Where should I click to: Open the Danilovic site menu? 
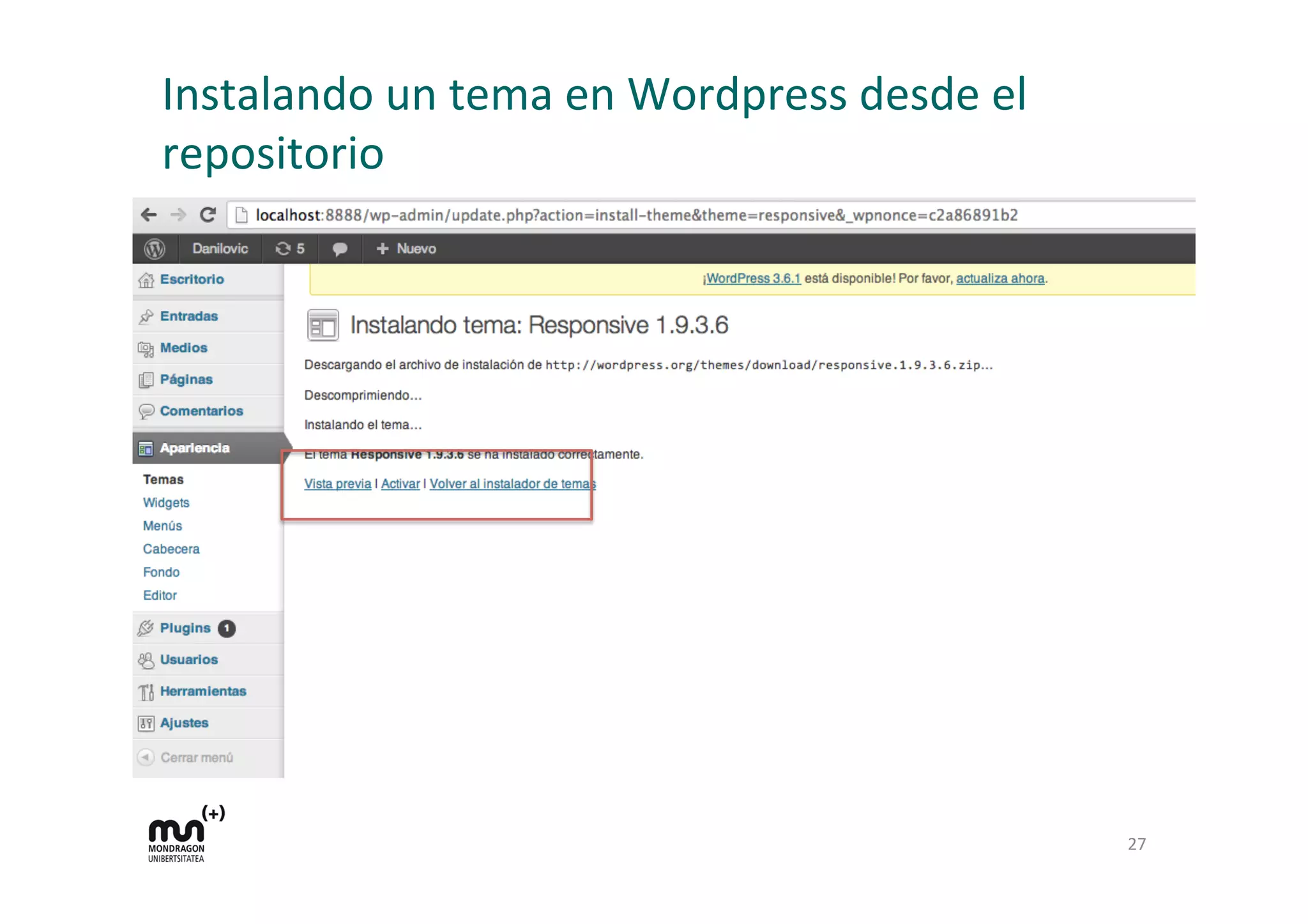[220, 249]
